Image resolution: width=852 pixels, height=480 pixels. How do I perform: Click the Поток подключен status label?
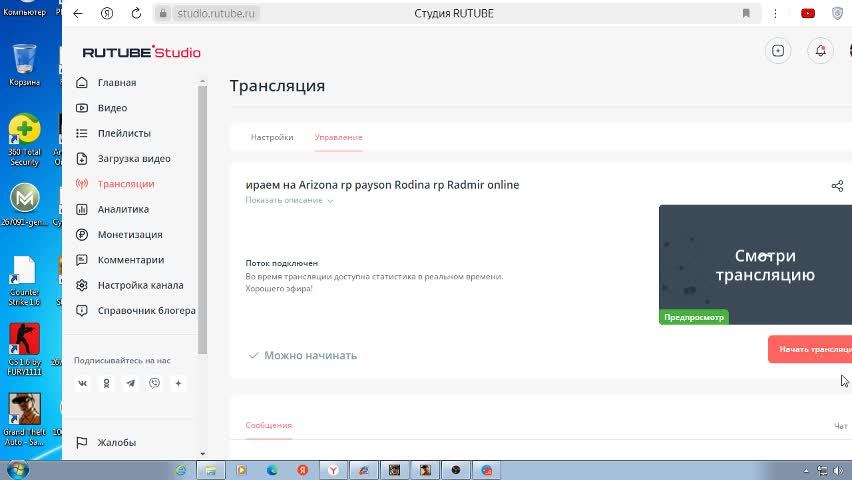(x=281, y=263)
